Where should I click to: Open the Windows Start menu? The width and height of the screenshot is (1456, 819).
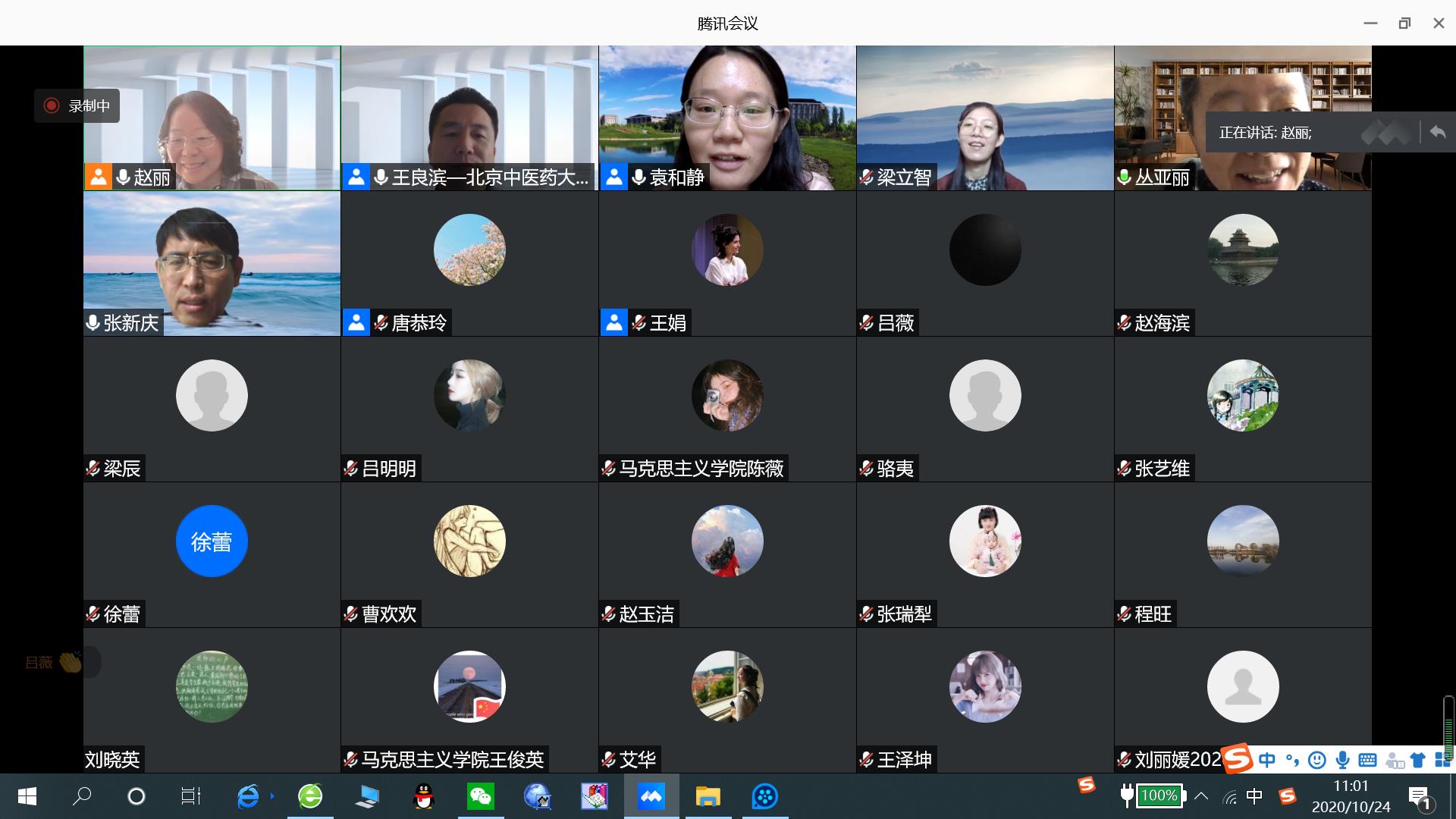[27, 796]
